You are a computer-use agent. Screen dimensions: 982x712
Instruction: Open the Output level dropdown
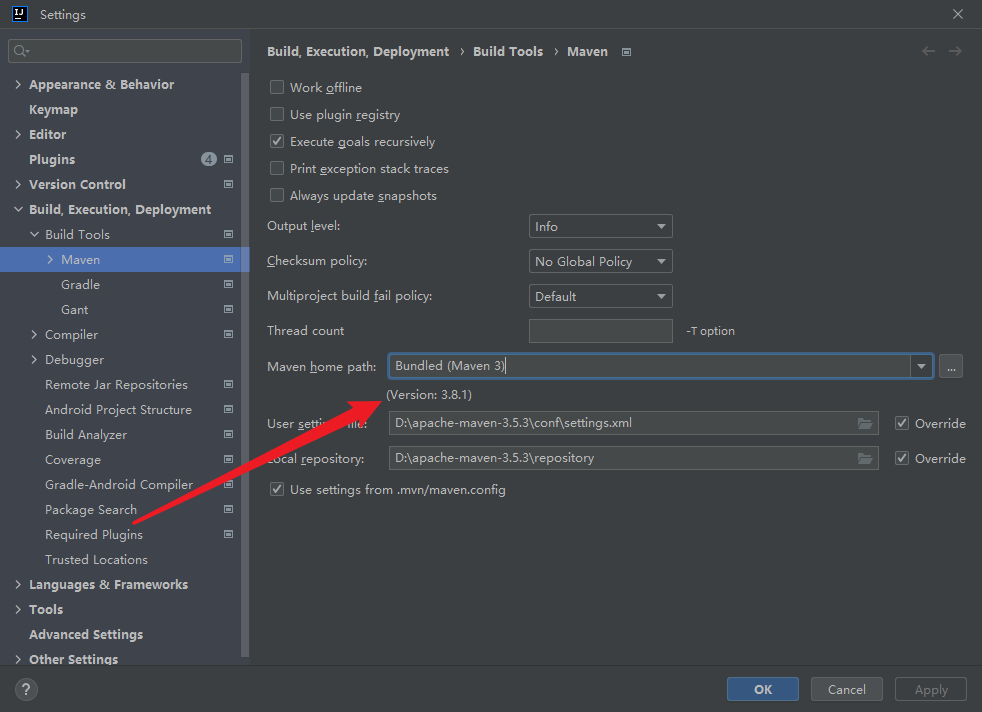[601, 226]
